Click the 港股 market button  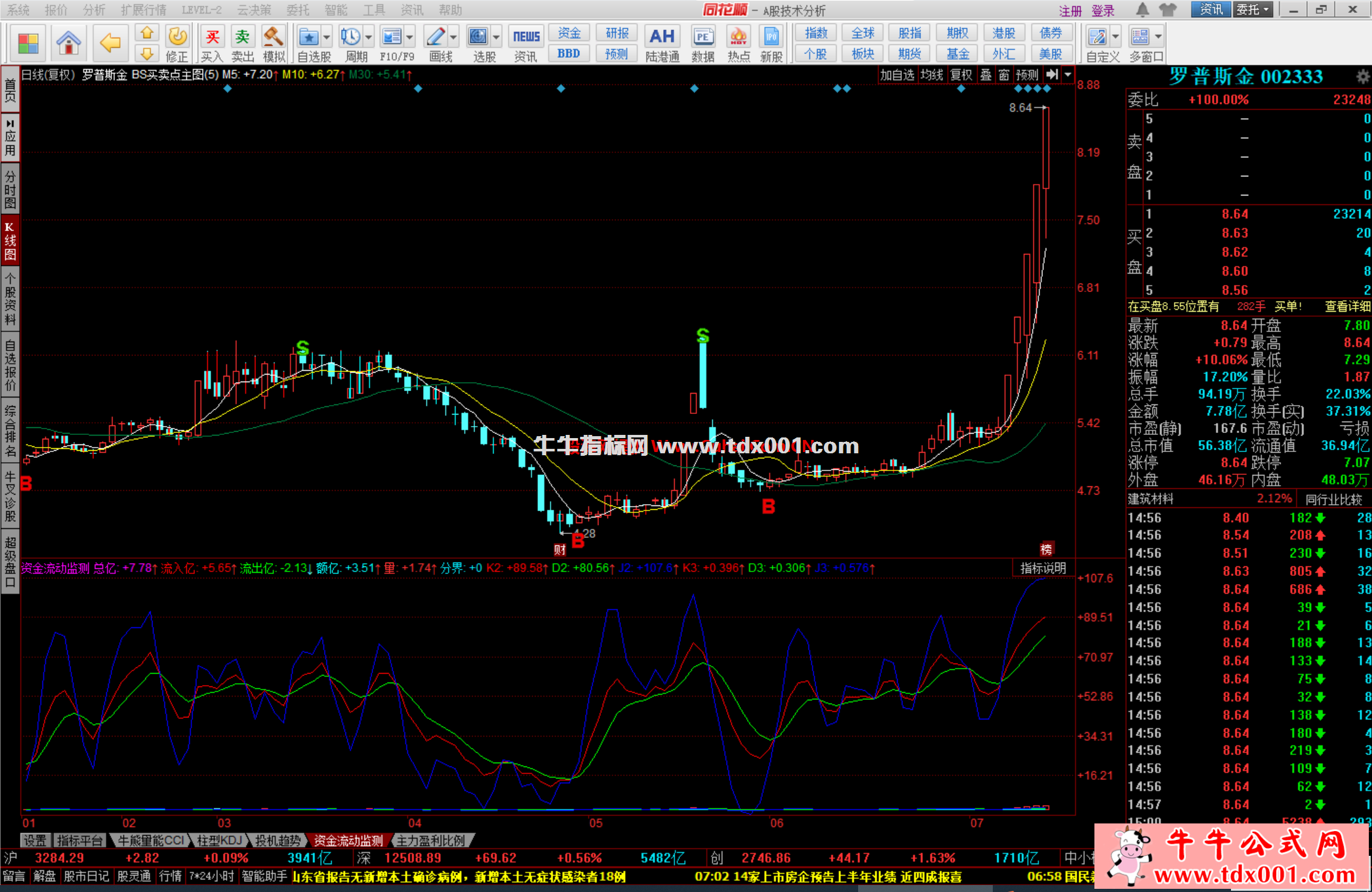(1004, 33)
